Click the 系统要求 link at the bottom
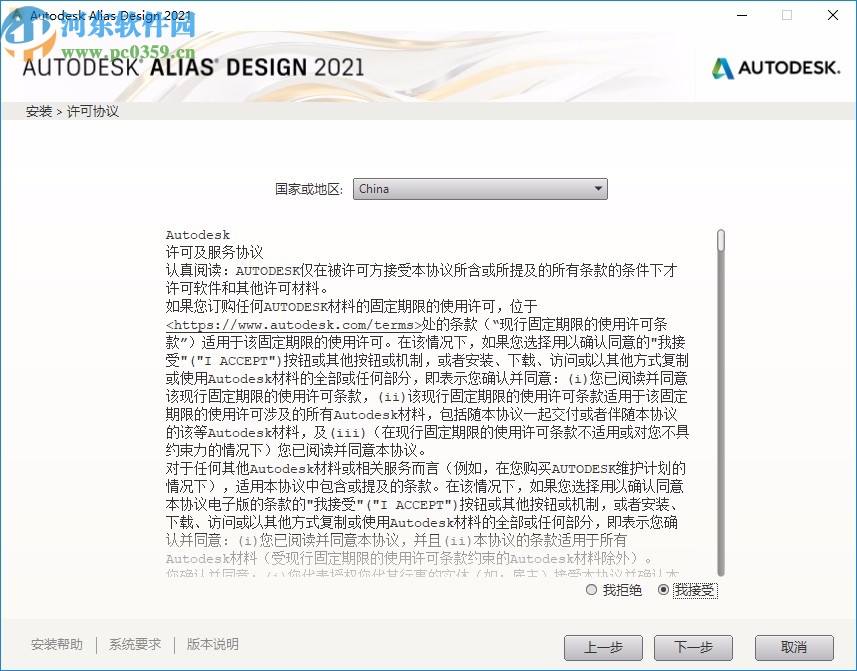Viewport: 857px width, 671px height. tap(134, 645)
